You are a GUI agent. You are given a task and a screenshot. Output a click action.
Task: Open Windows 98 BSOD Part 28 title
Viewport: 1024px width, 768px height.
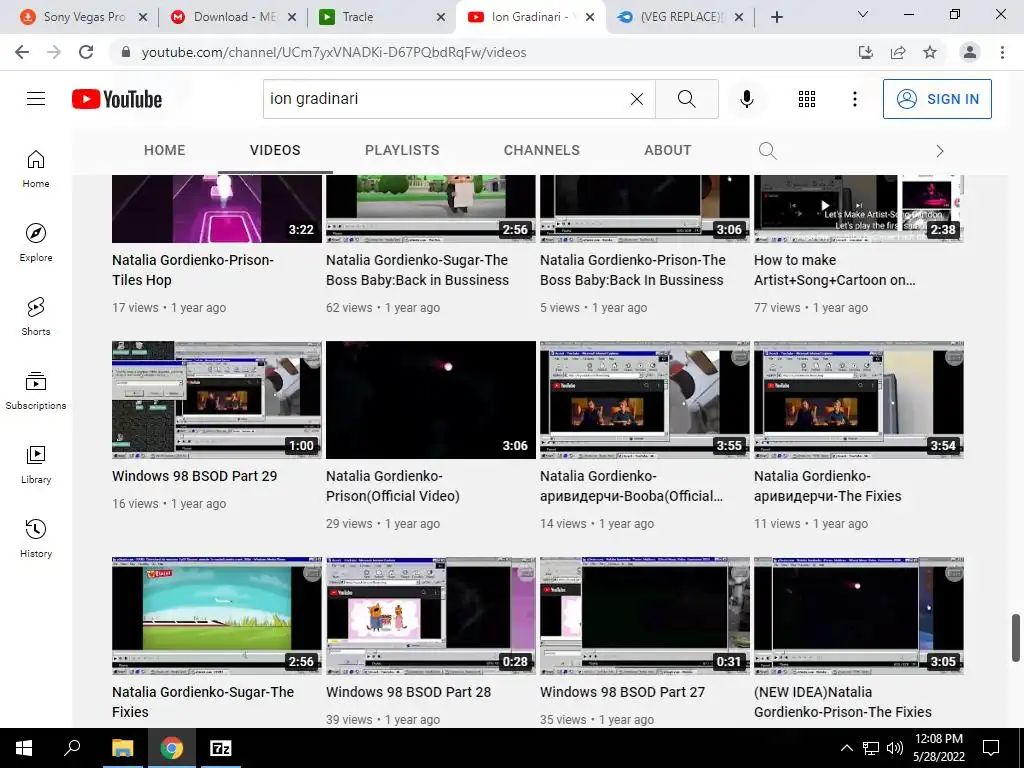(408, 692)
